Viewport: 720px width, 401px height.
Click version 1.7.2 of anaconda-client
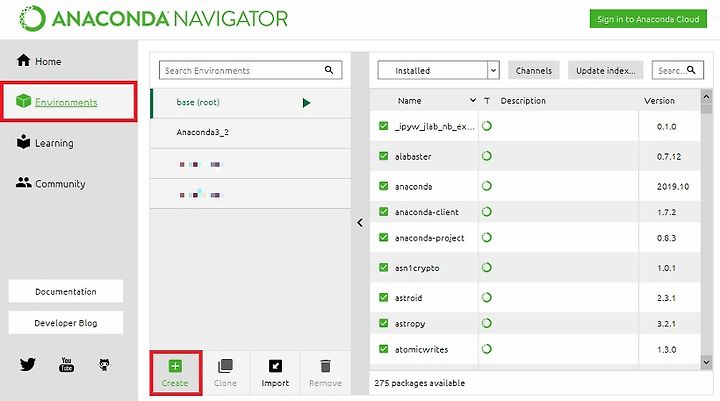point(666,212)
